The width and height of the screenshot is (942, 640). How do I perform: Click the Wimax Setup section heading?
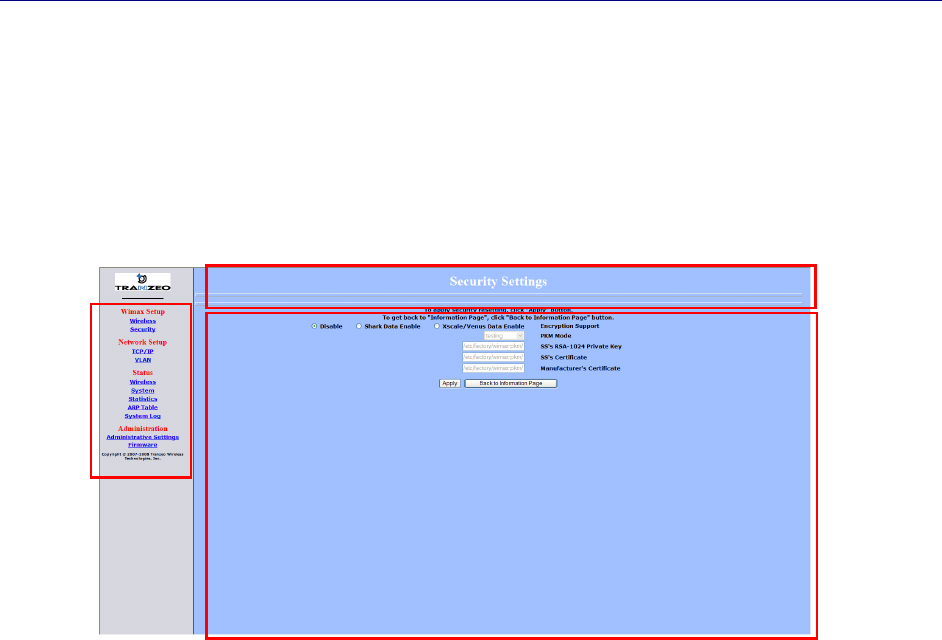142,312
